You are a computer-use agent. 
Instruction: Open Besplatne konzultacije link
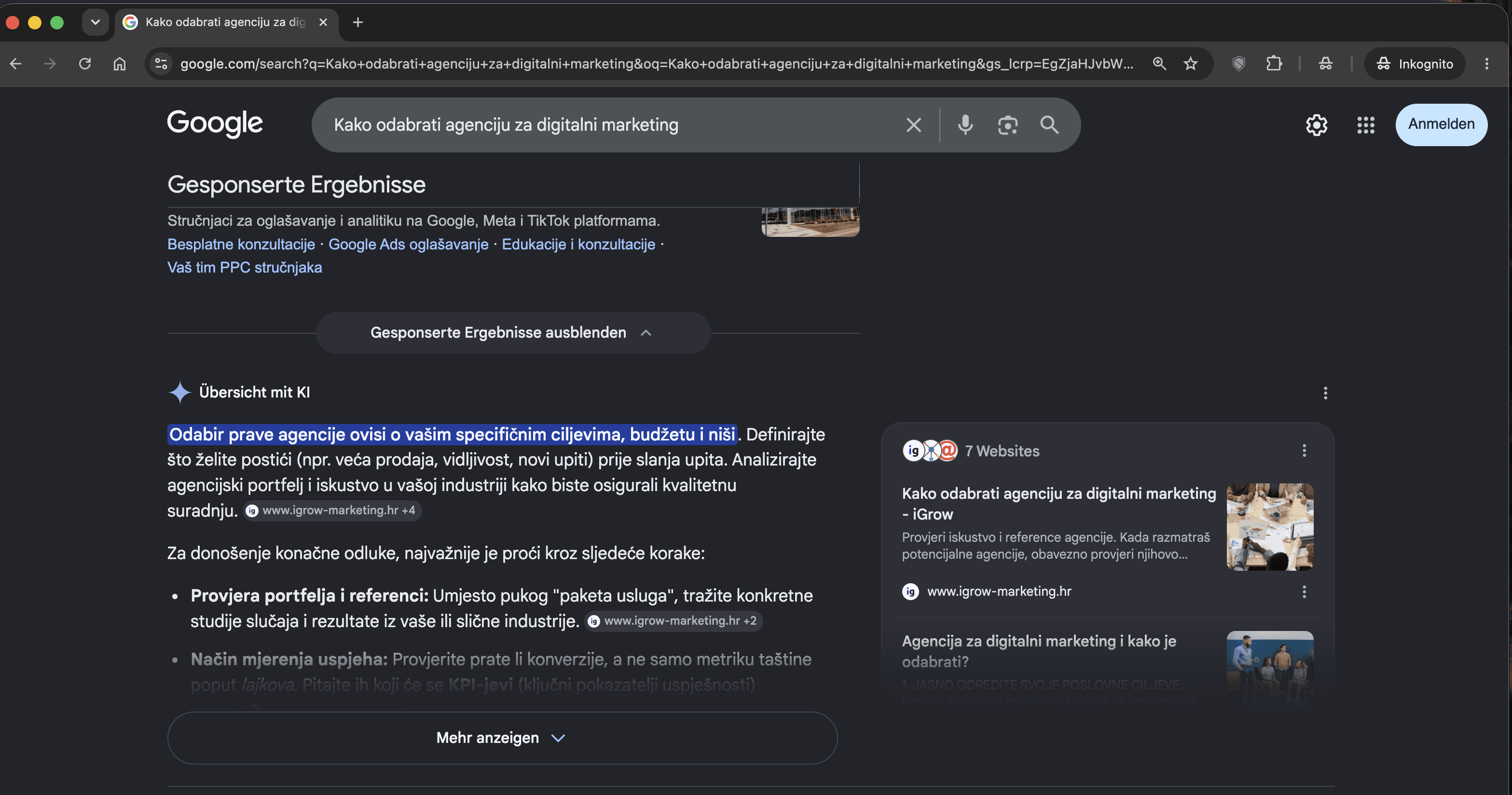241,244
